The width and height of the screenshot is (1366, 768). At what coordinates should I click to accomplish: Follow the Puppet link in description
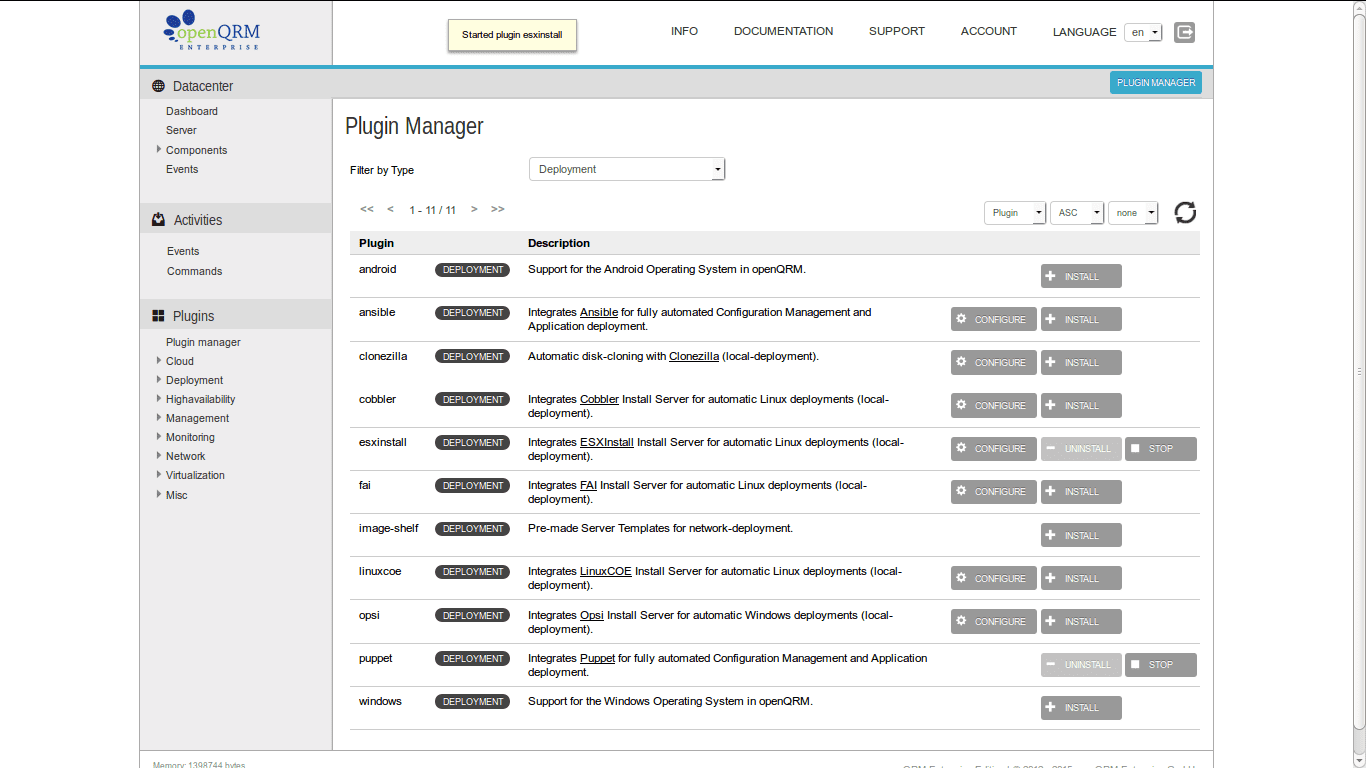tap(597, 658)
